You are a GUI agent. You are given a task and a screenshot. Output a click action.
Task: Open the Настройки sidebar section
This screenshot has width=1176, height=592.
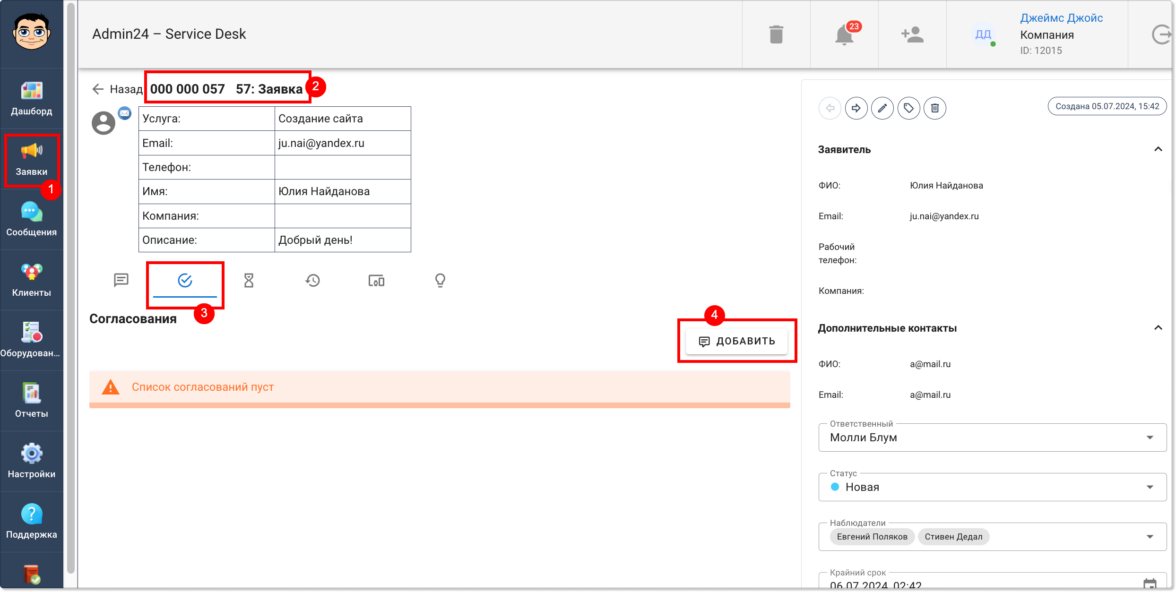[x=32, y=462]
